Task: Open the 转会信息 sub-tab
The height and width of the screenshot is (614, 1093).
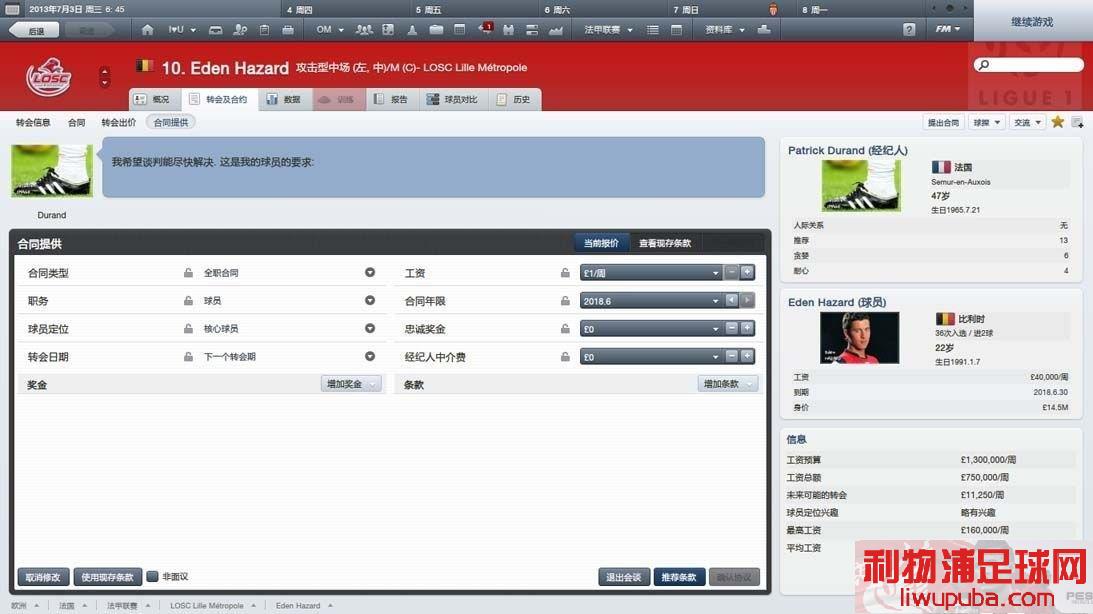Action: (x=33, y=122)
